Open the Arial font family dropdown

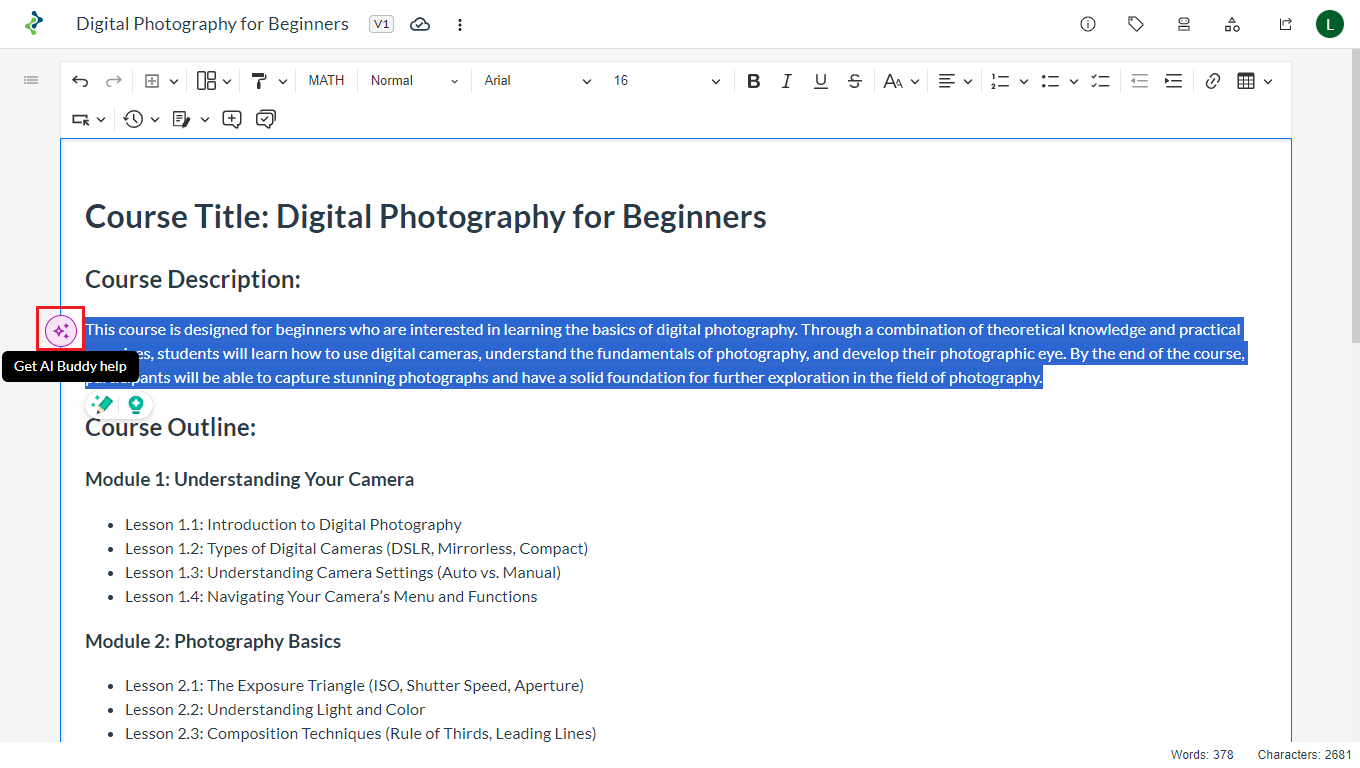(x=537, y=81)
